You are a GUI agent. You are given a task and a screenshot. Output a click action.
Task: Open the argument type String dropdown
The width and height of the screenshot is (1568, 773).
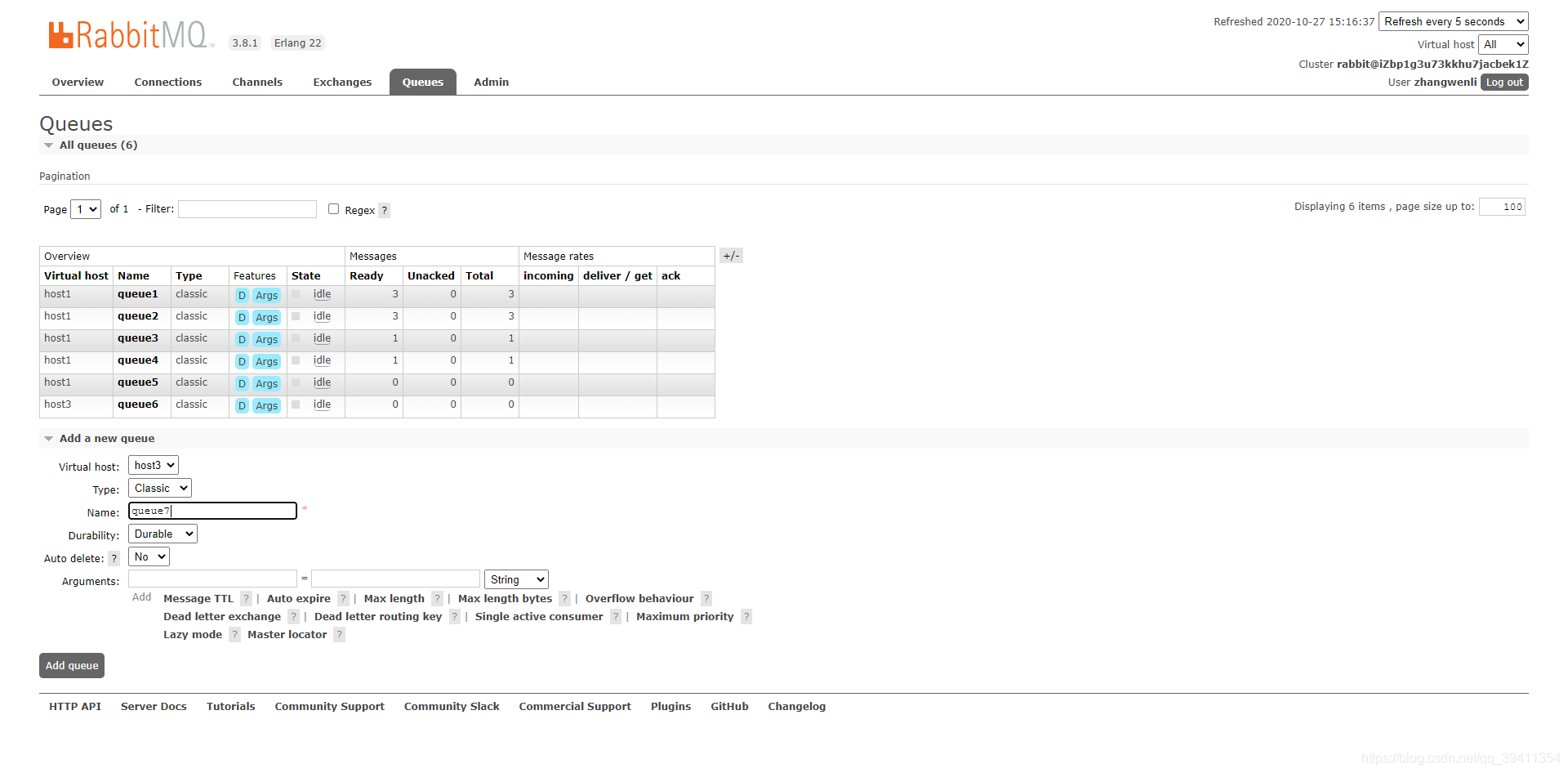(x=516, y=579)
